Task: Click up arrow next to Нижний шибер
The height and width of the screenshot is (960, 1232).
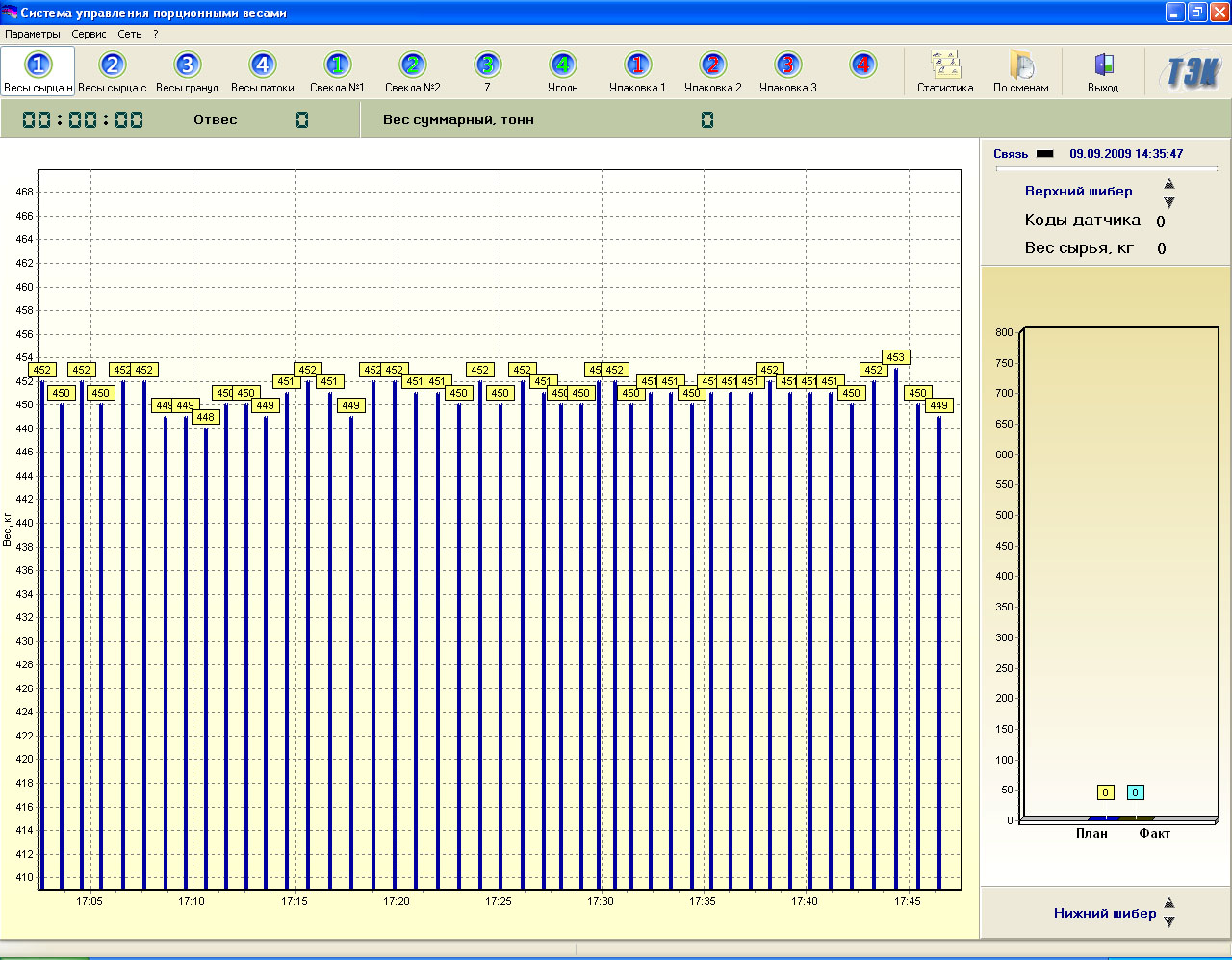Action: 1169,903
